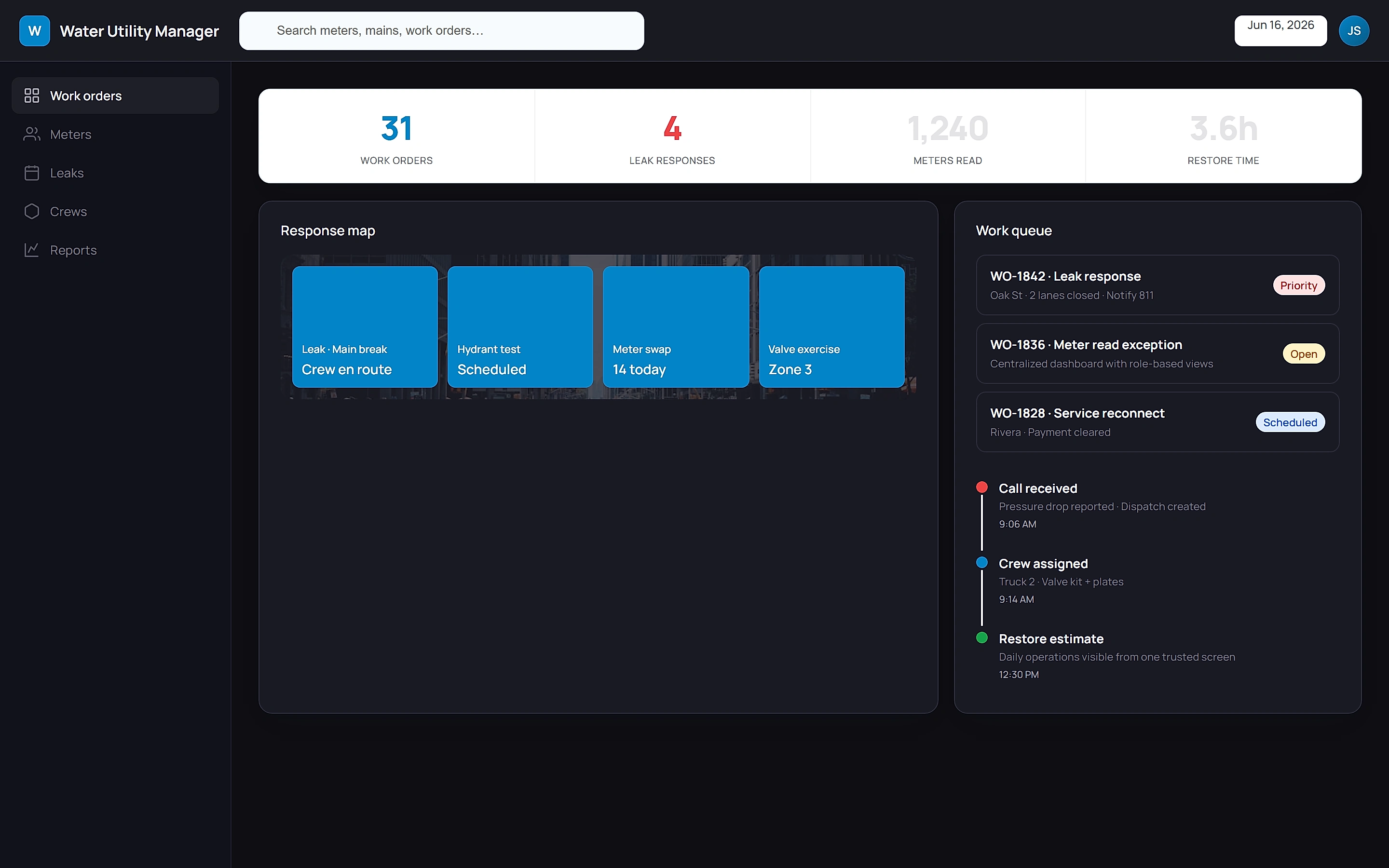1389x868 pixels.
Task: Click the Priority status badge
Action: pos(1298,285)
